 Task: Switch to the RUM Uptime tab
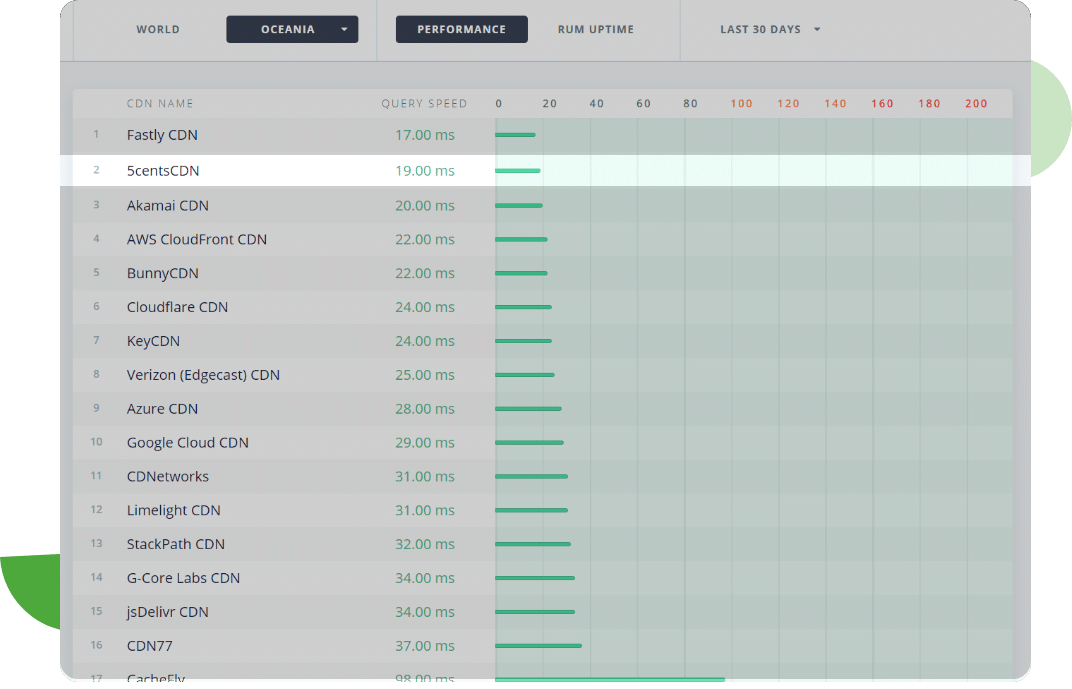595,30
